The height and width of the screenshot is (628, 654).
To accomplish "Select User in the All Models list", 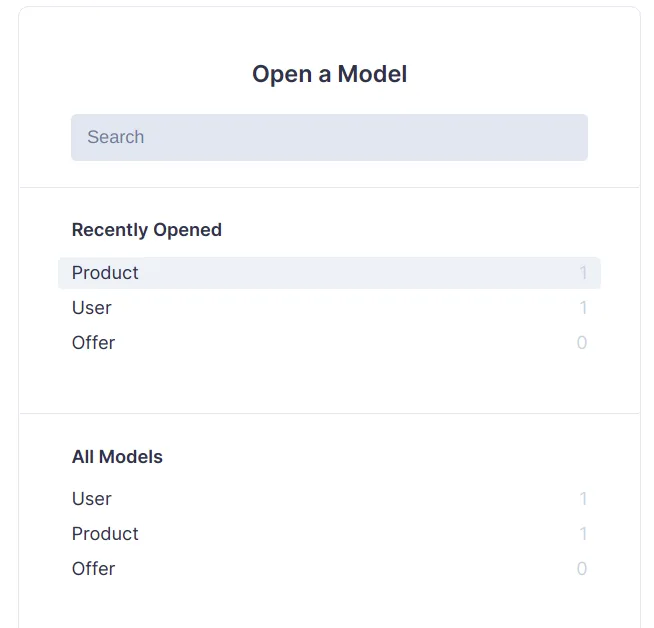I will click(x=92, y=499).
